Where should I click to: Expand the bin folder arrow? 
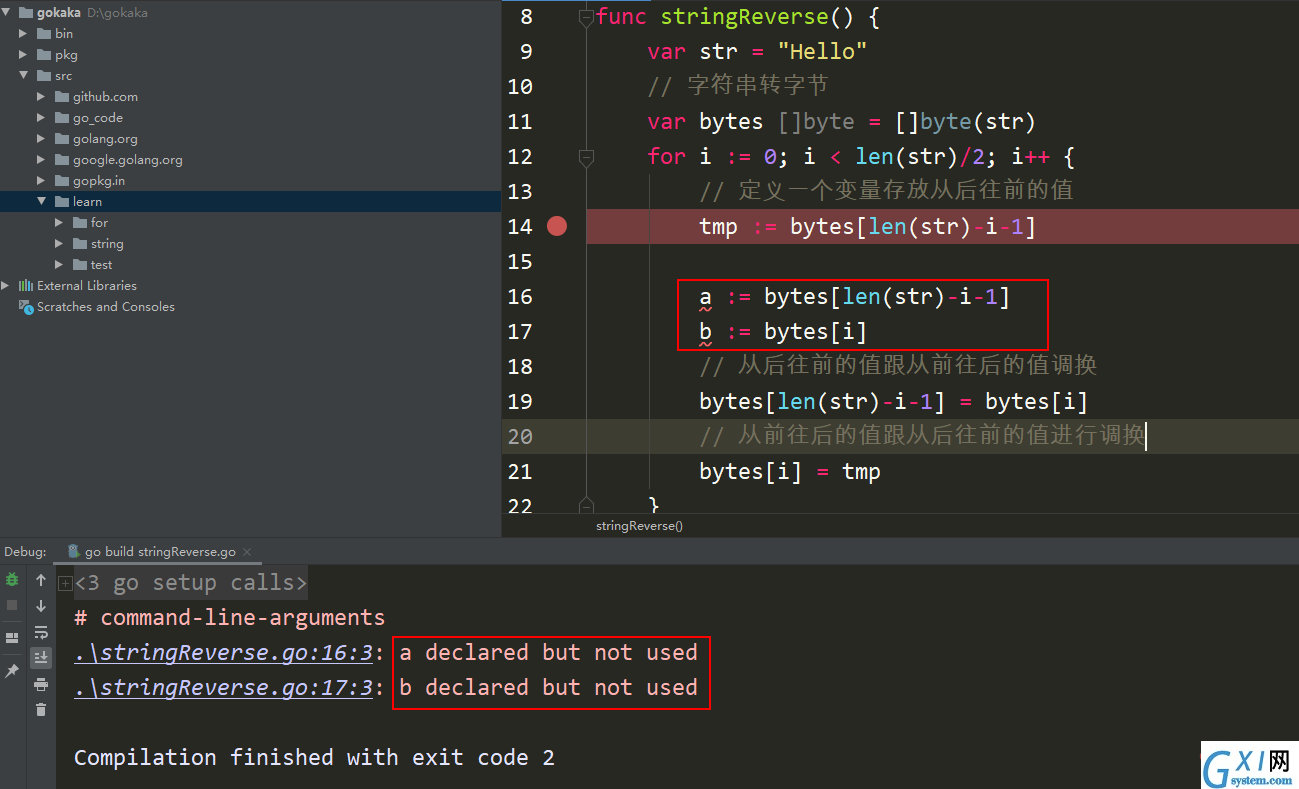[23, 34]
